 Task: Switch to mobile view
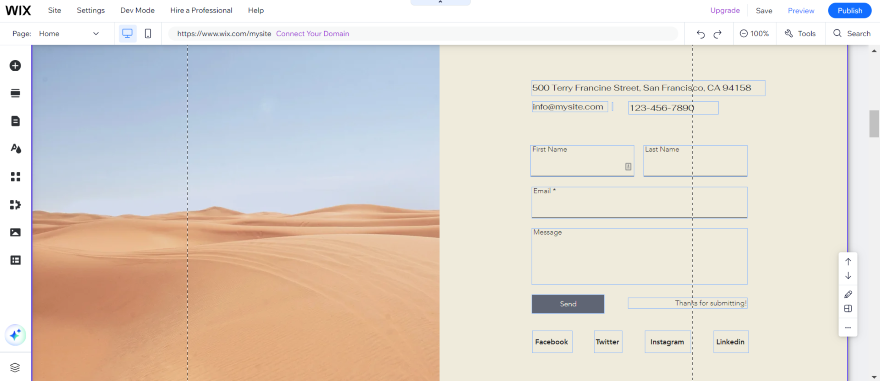148,34
